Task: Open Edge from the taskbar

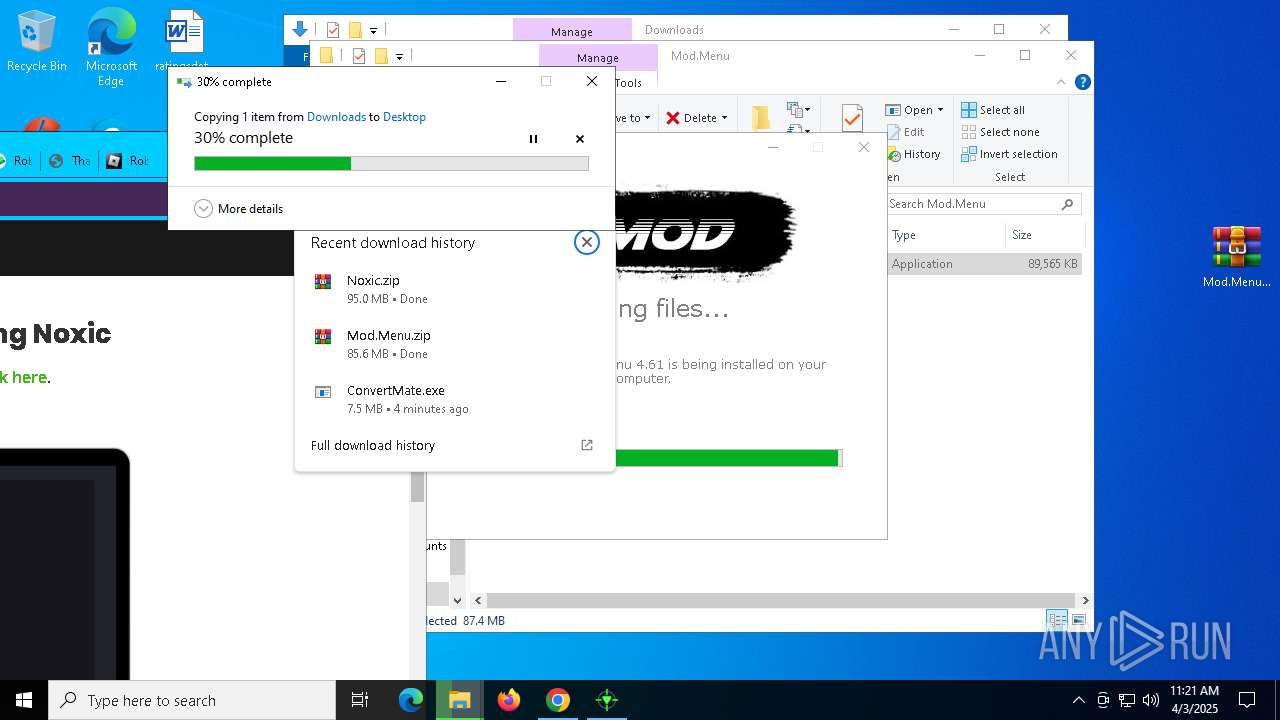Action: [x=411, y=700]
